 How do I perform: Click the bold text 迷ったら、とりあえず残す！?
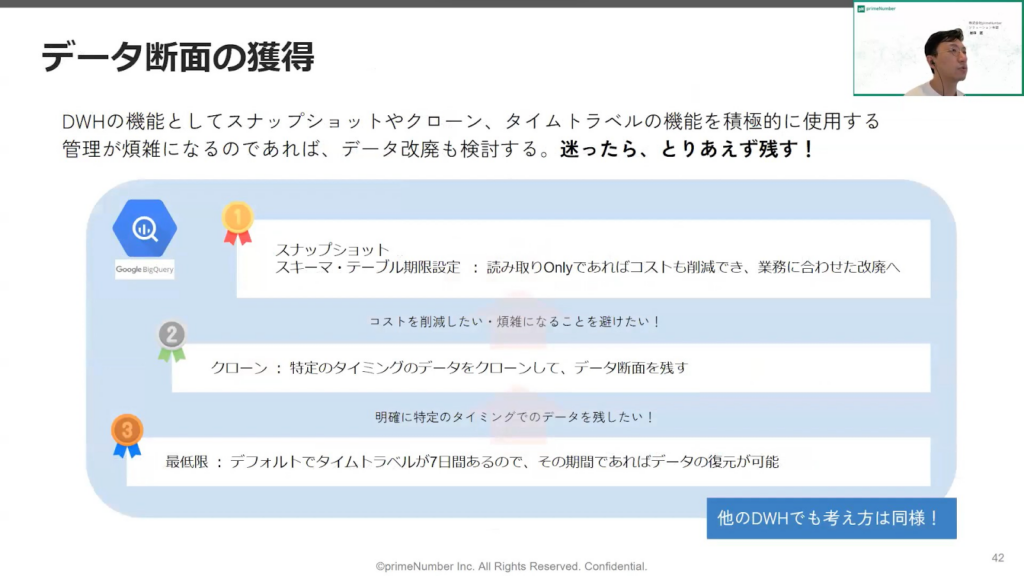[688, 149]
